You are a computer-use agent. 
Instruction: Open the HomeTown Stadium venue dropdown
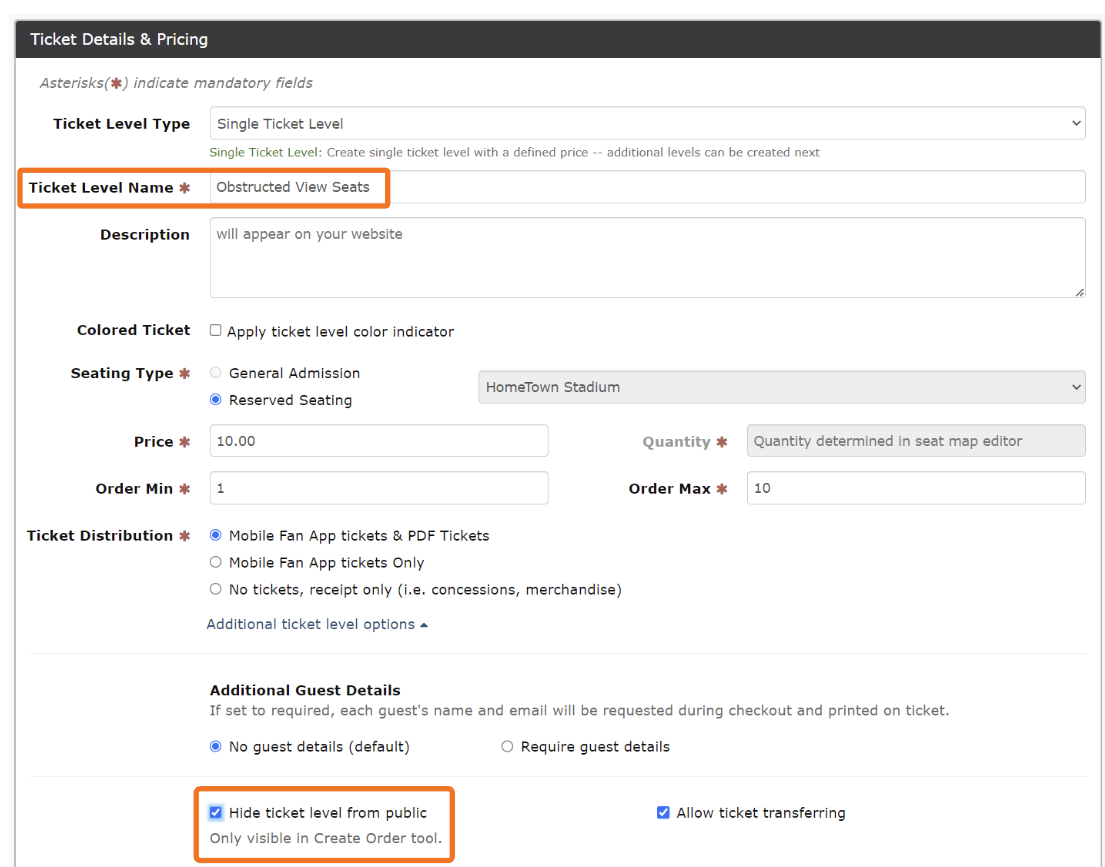[x=781, y=387]
